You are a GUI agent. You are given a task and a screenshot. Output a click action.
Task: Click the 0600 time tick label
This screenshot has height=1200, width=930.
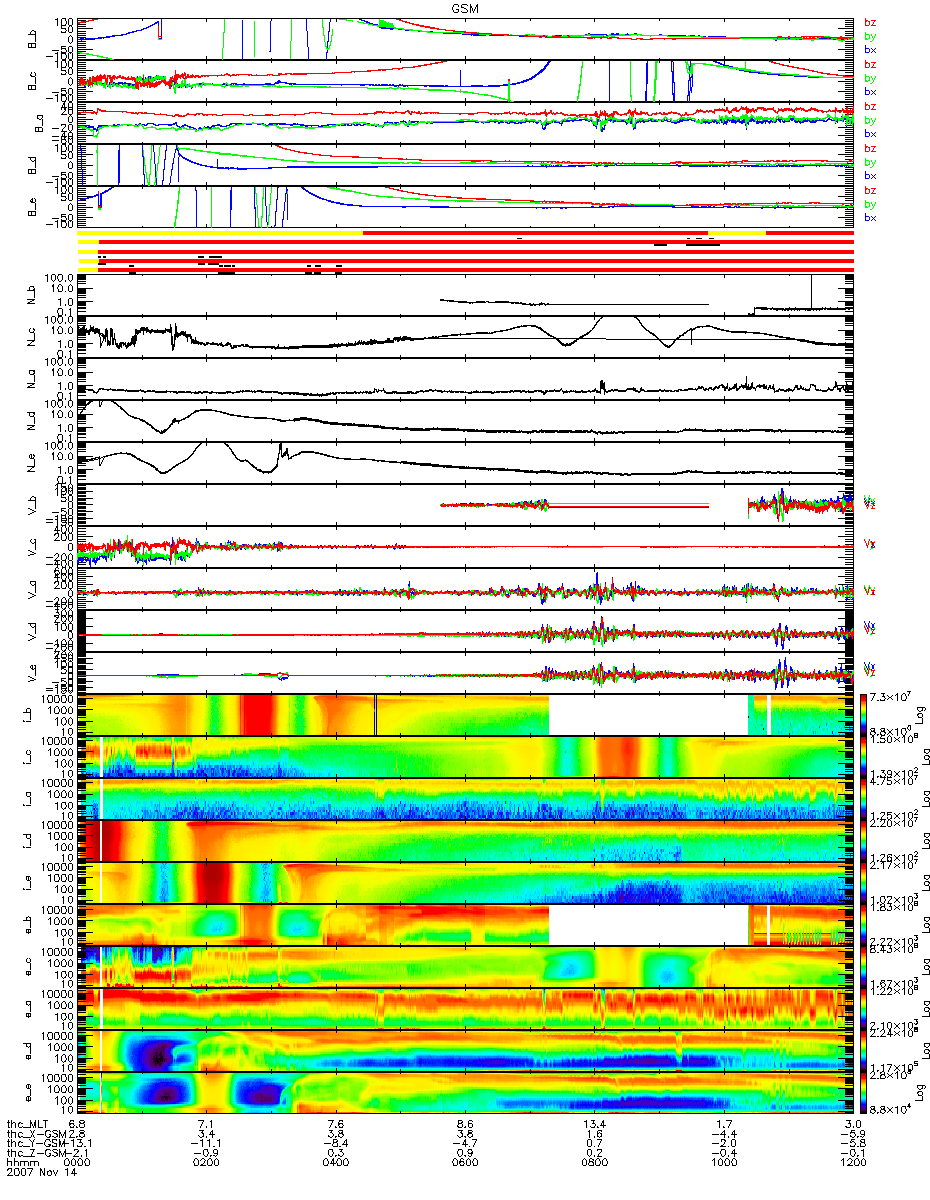(466, 1163)
